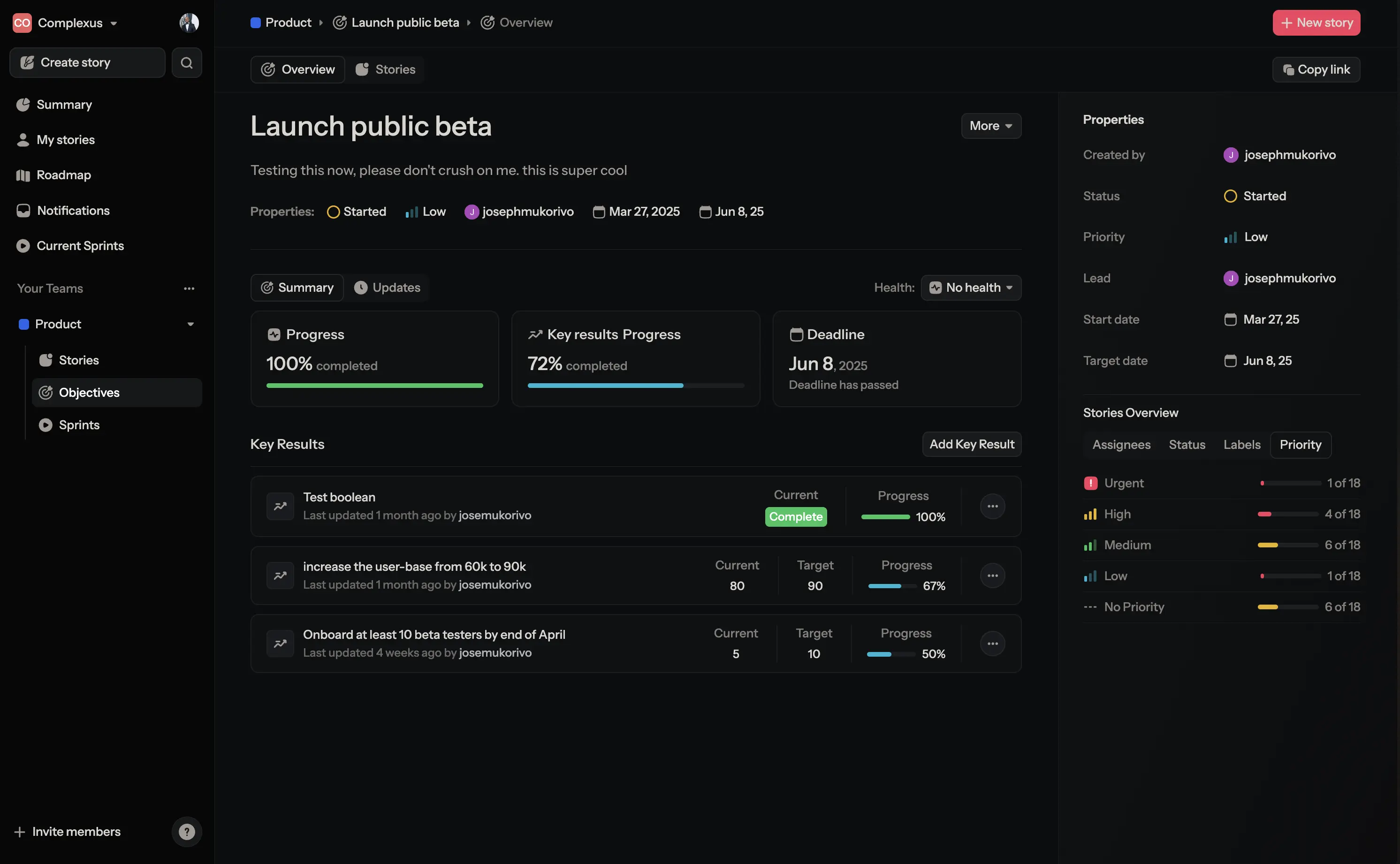Click the Key results Progress trend icon

[x=535, y=334]
